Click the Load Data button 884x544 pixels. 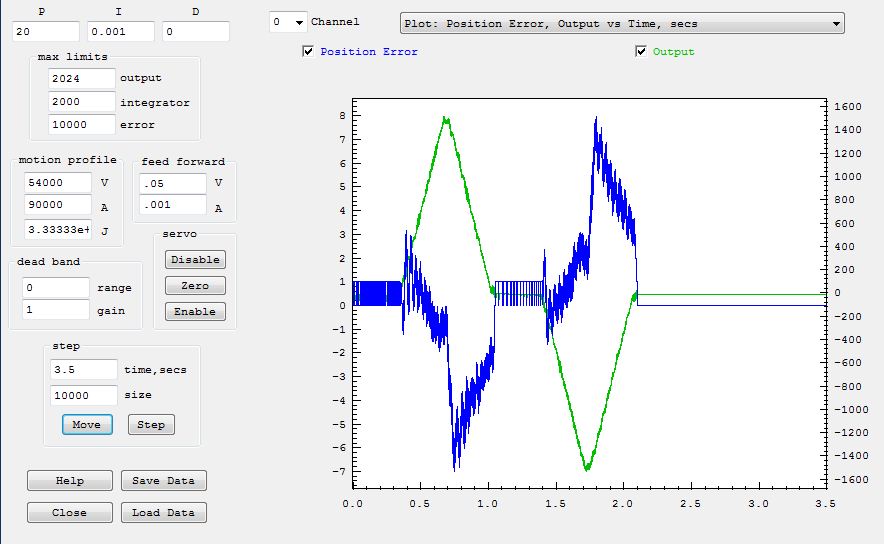pos(164,512)
